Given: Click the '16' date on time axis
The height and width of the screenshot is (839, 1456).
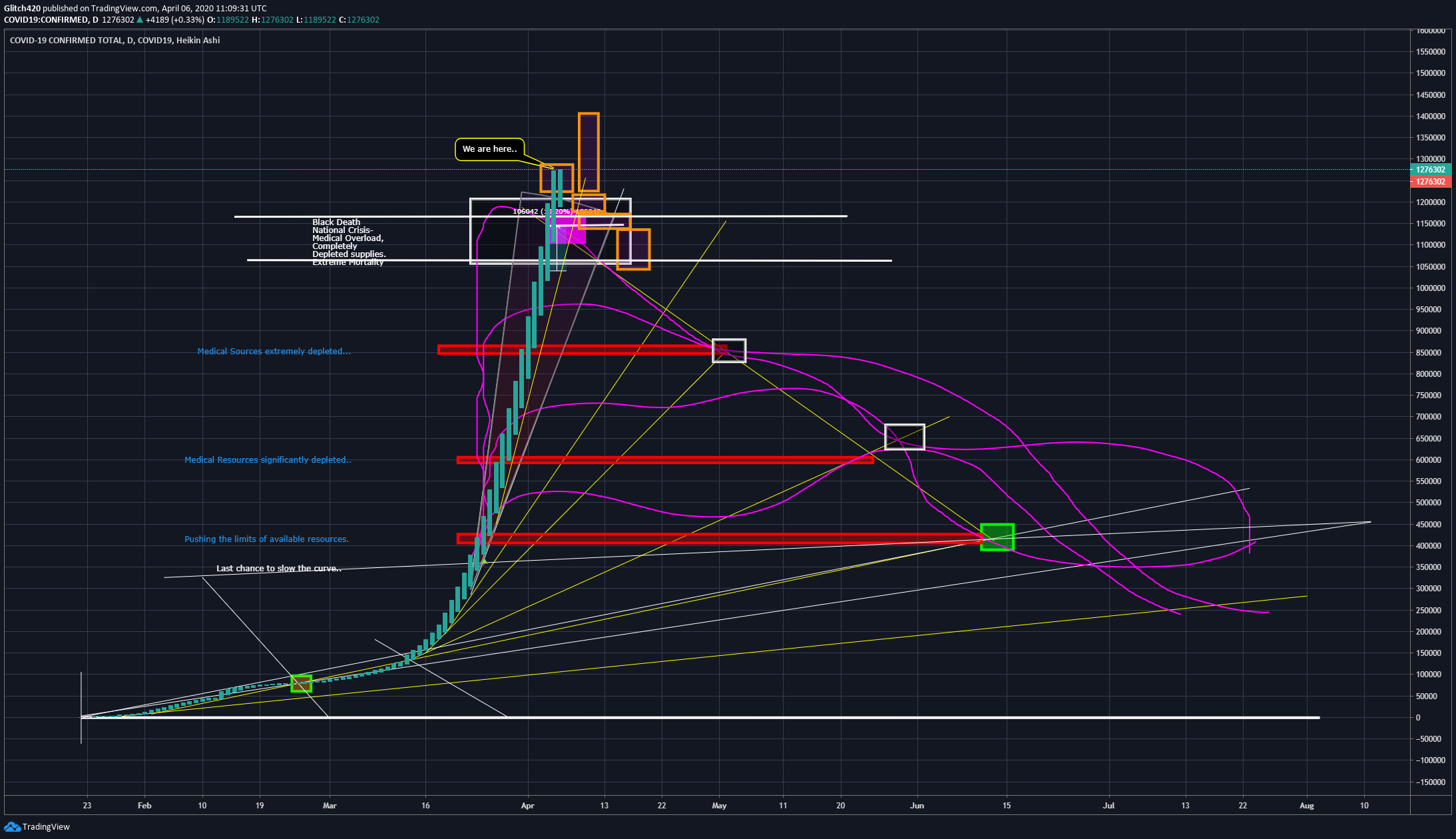Looking at the screenshot, I should click(425, 806).
